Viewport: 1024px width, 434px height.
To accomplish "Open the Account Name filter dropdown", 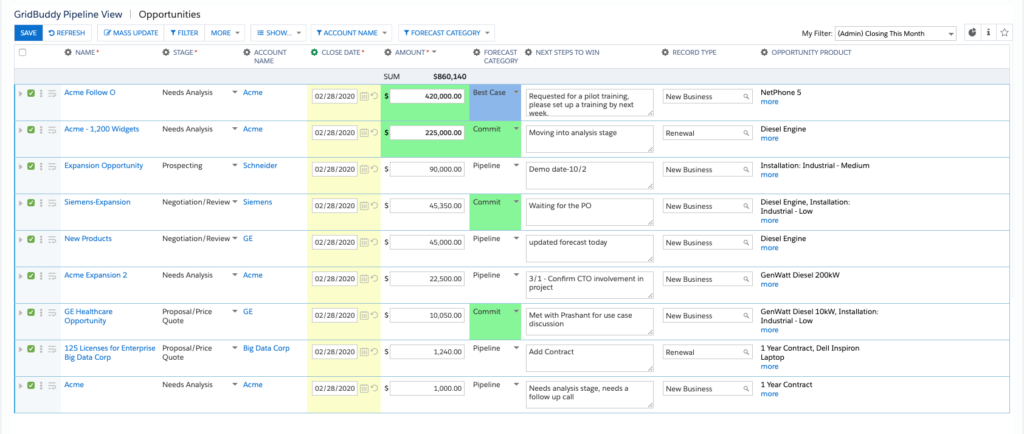I will pos(351,33).
